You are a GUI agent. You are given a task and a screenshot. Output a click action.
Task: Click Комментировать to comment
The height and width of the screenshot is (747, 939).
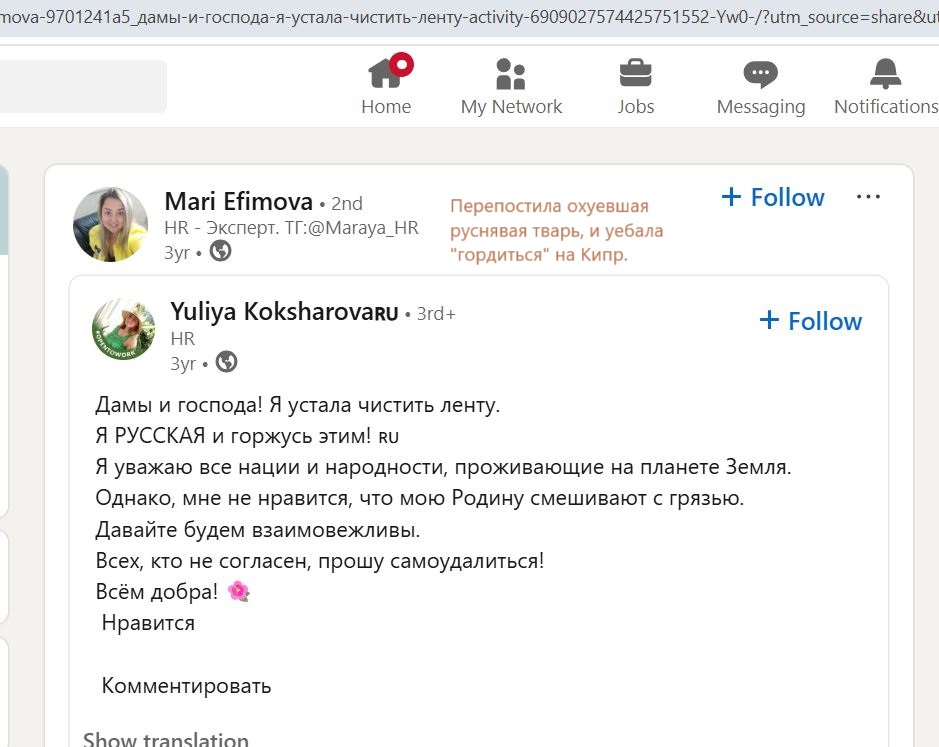click(x=186, y=685)
